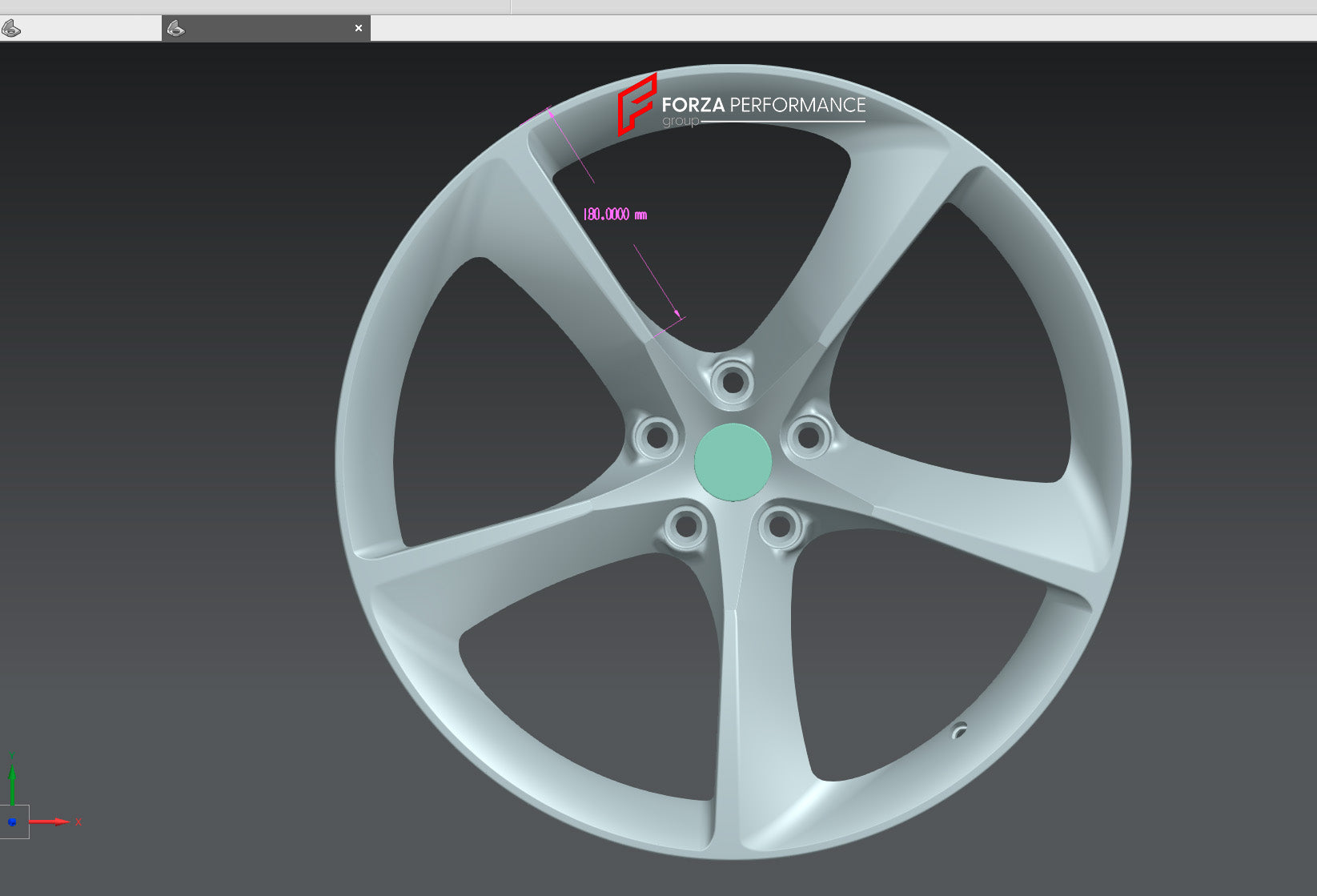Click the FORZA PERFORMANCE text
1317x896 pixels.
tap(763, 105)
